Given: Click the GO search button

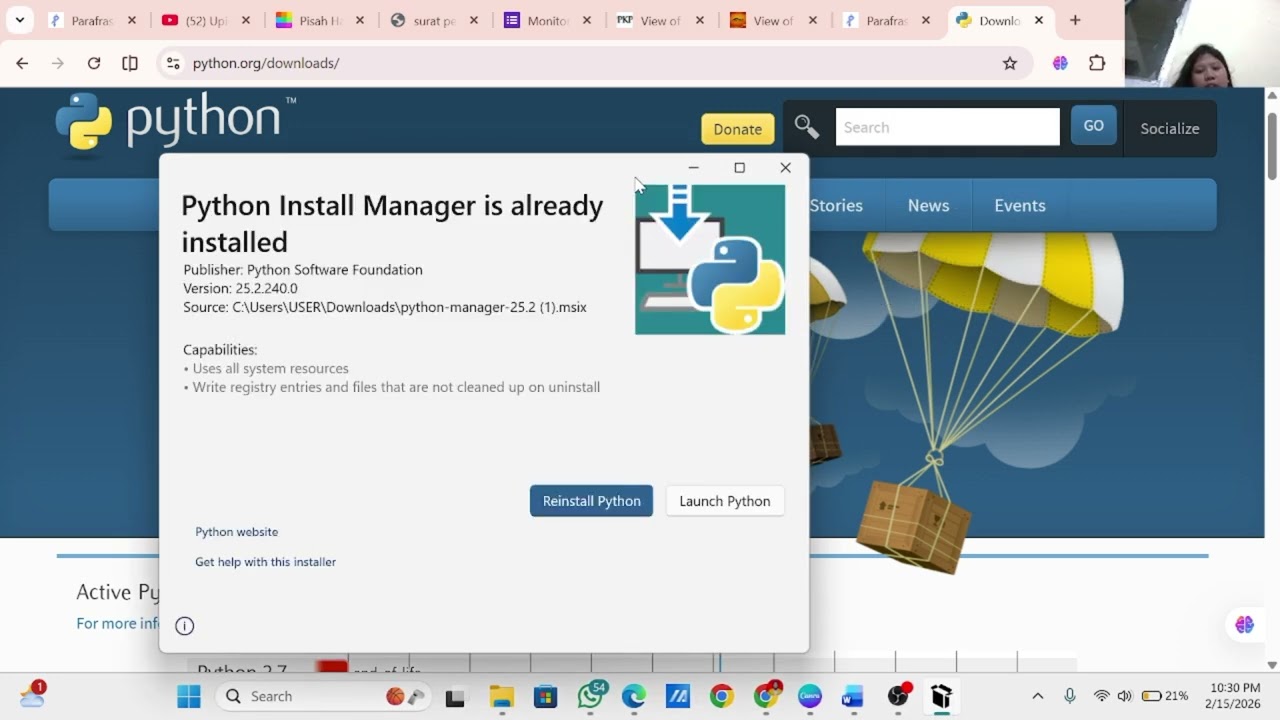Looking at the screenshot, I should click(x=1094, y=126).
